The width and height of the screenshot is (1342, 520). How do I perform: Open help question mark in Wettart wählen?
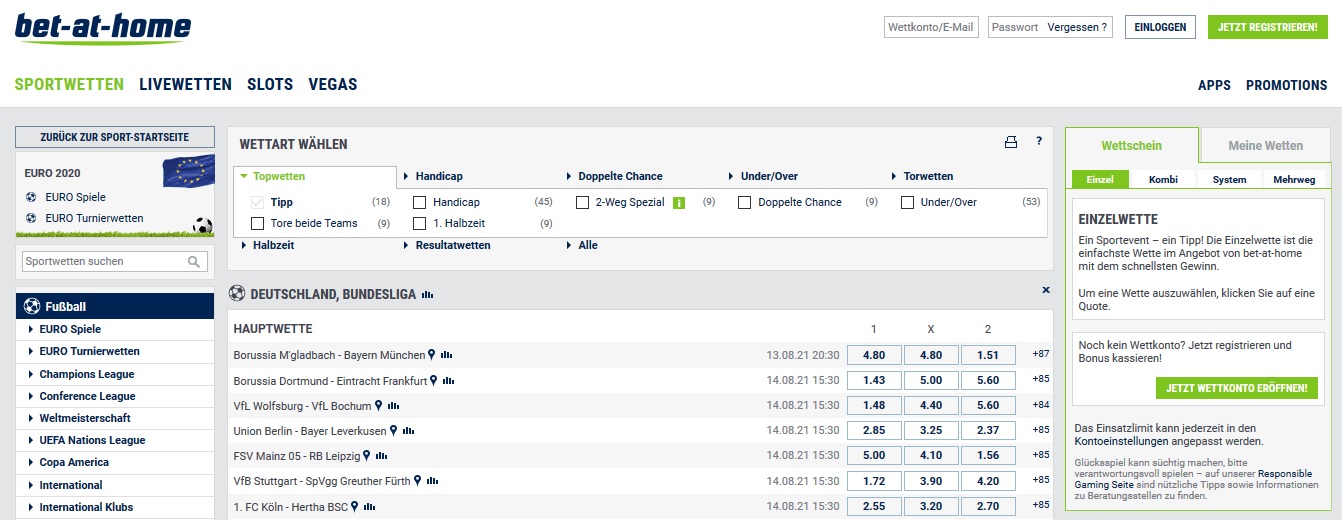tap(1039, 143)
